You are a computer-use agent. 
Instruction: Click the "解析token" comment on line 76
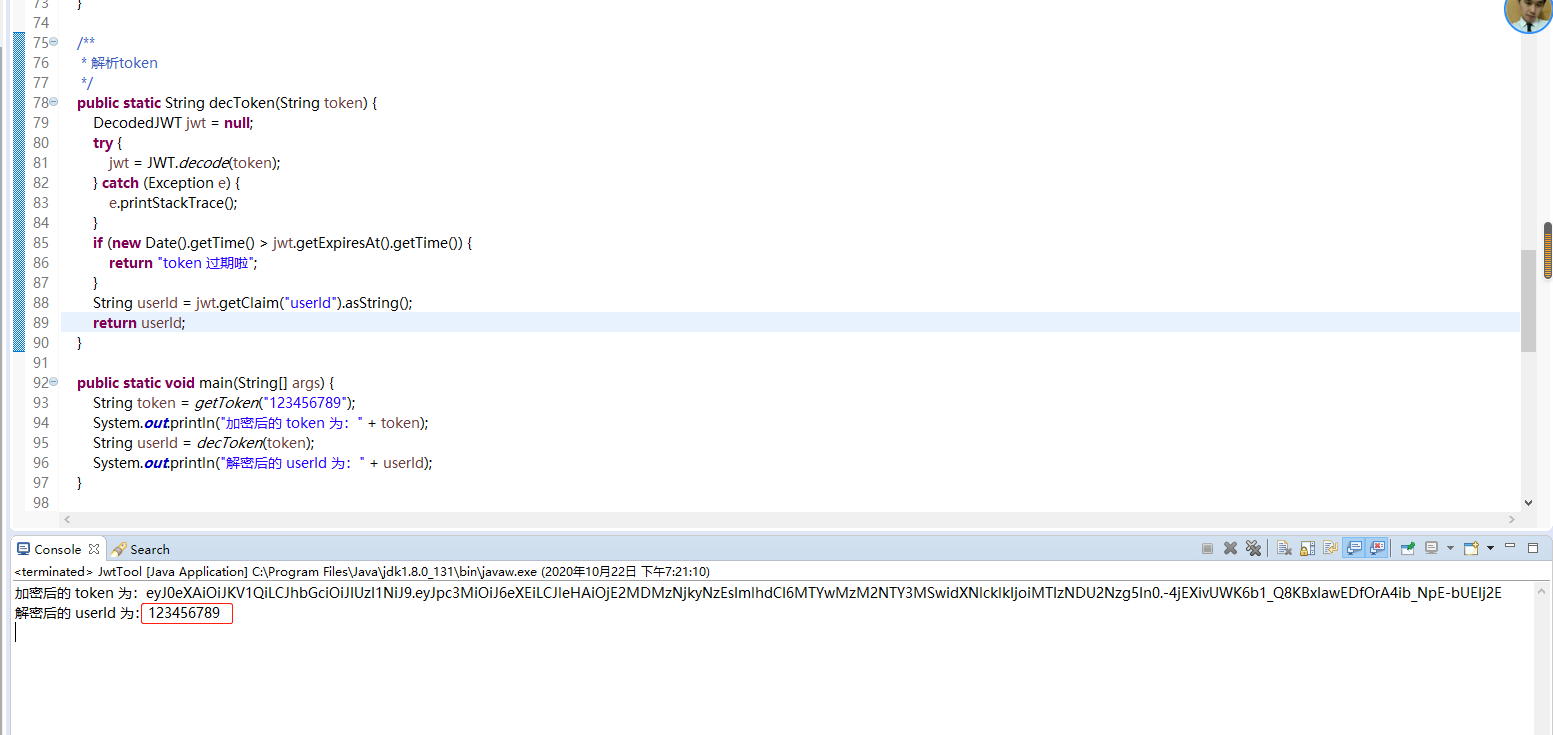[x=124, y=62]
